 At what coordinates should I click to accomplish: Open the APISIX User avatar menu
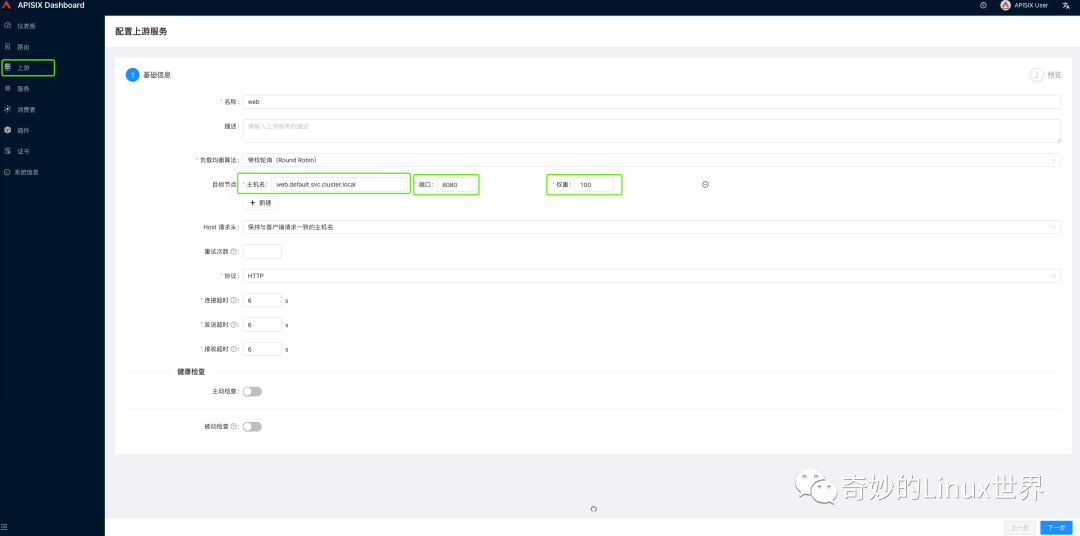pyautogui.click(x=1024, y=5)
